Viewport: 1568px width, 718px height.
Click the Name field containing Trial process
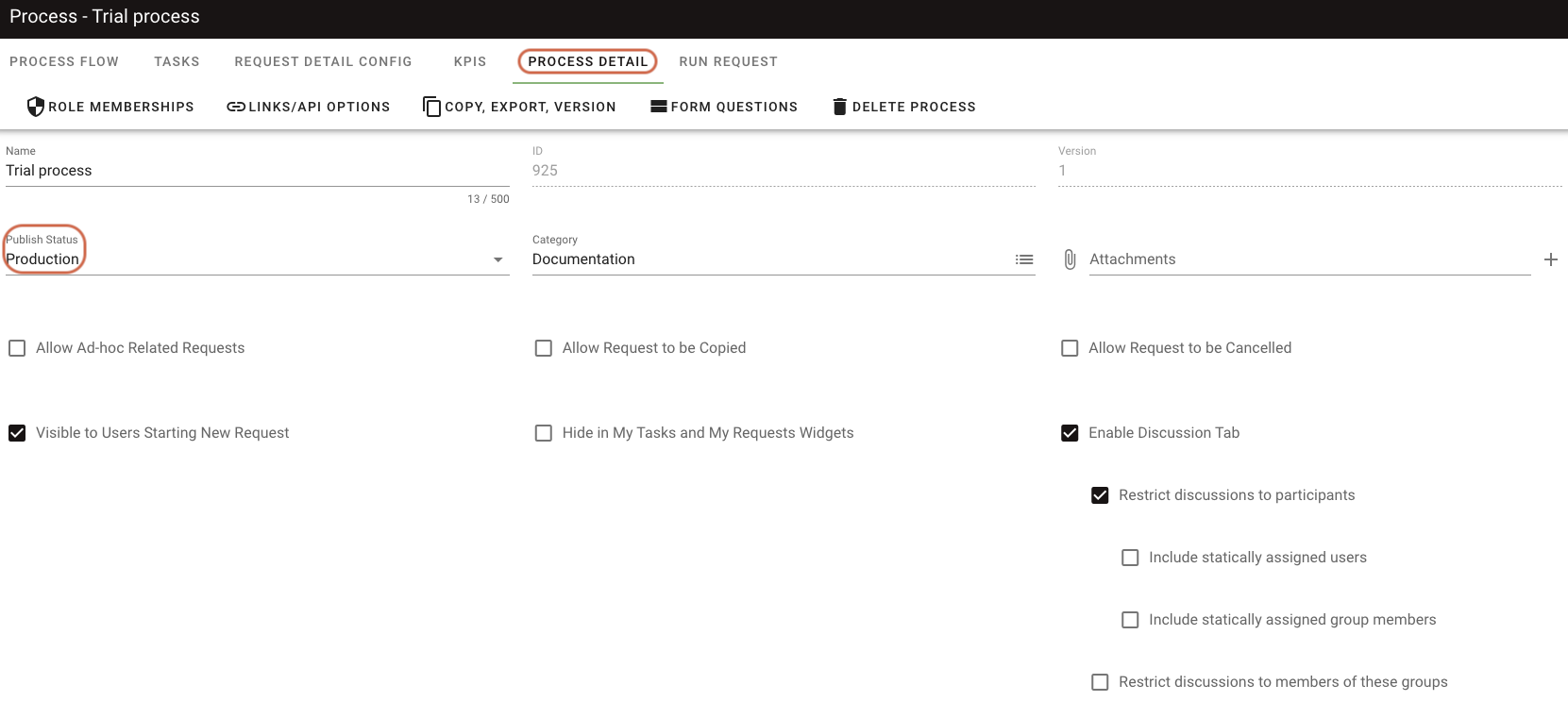pos(258,171)
